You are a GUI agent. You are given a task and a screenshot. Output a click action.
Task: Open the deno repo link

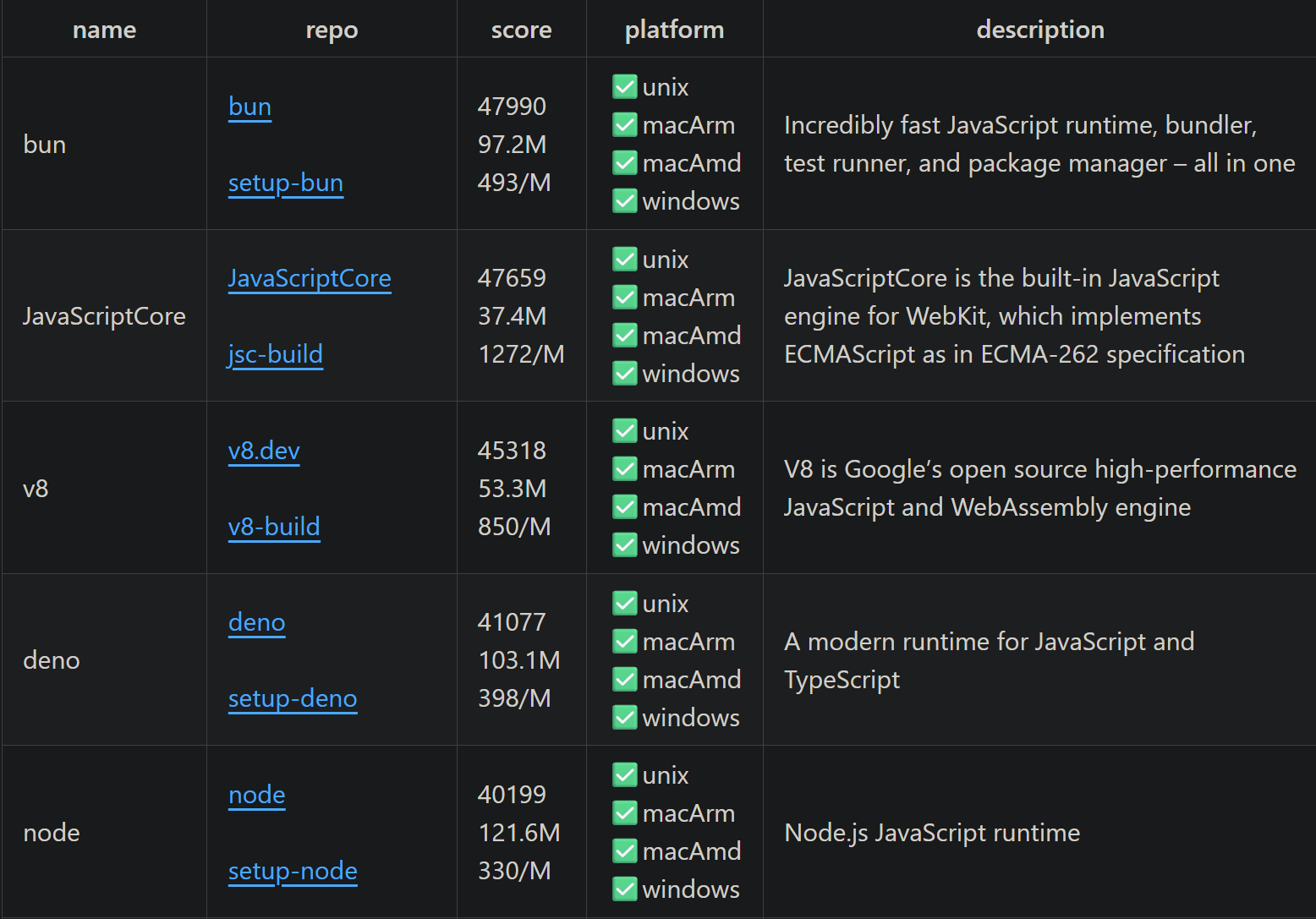(257, 622)
